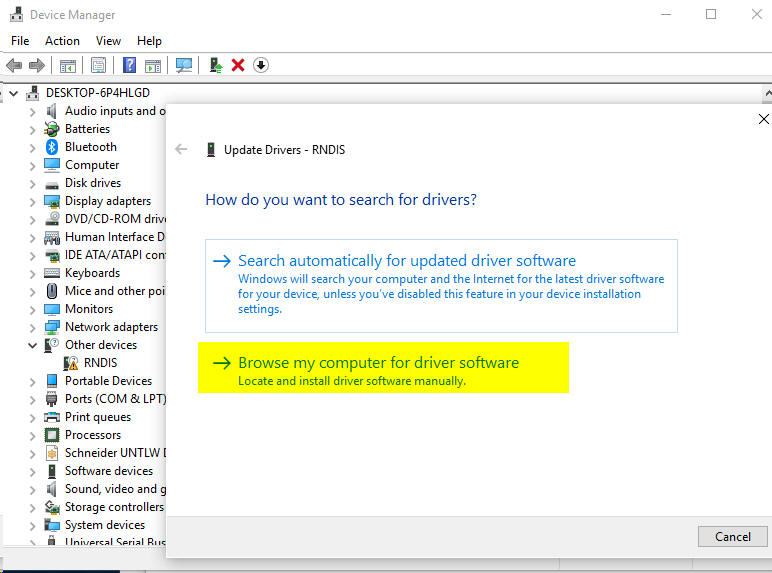This screenshot has width=772, height=573.
Task: Click the Keyboards icon in the tree
Action: coord(52,273)
